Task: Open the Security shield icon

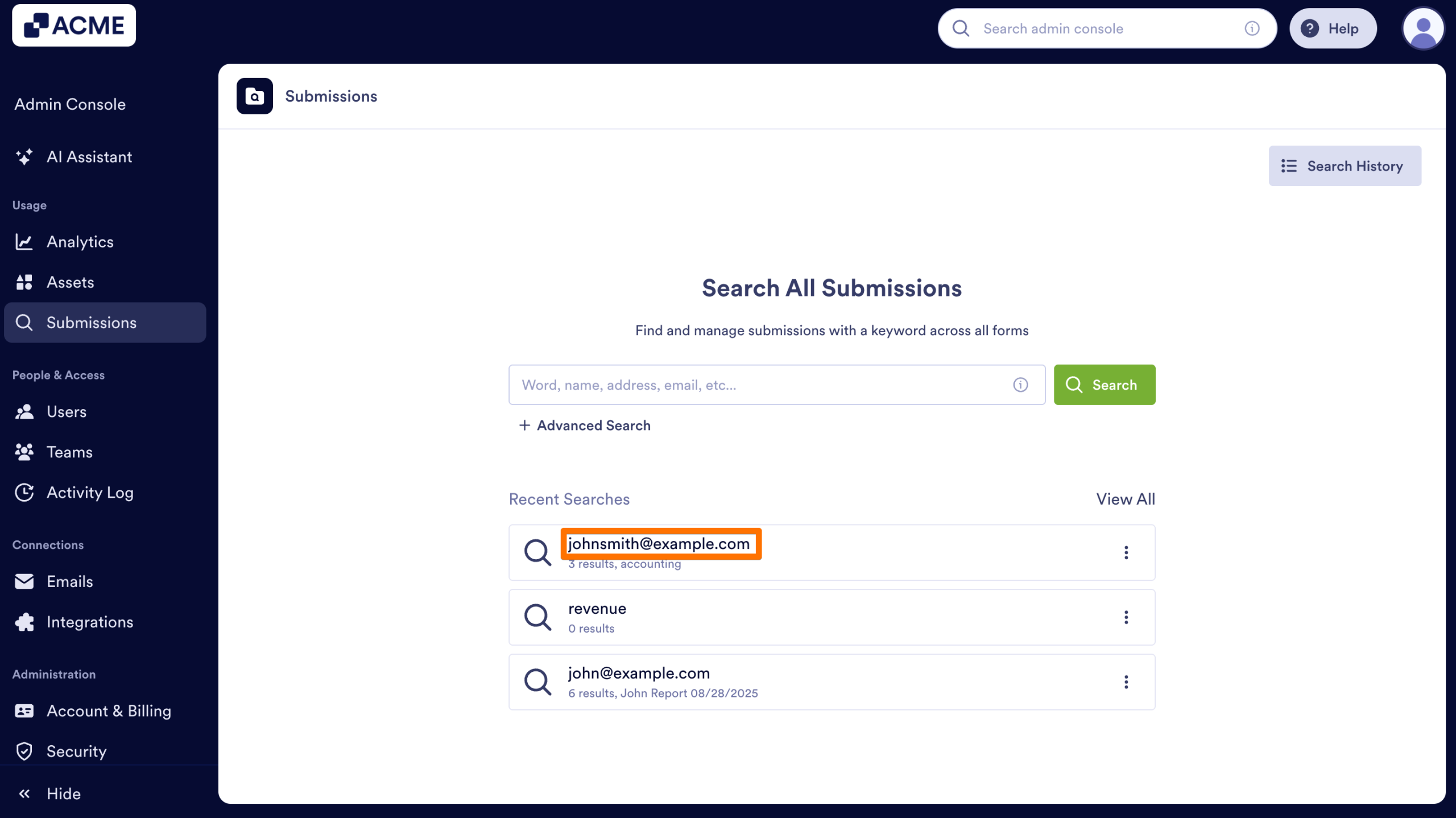Action: (25, 751)
